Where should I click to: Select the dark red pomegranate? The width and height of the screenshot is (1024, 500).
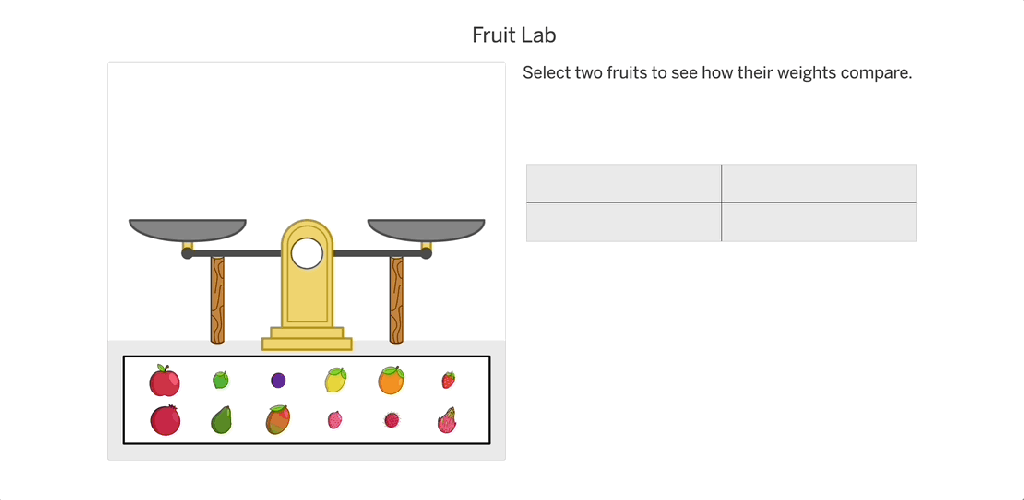tap(165, 421)
